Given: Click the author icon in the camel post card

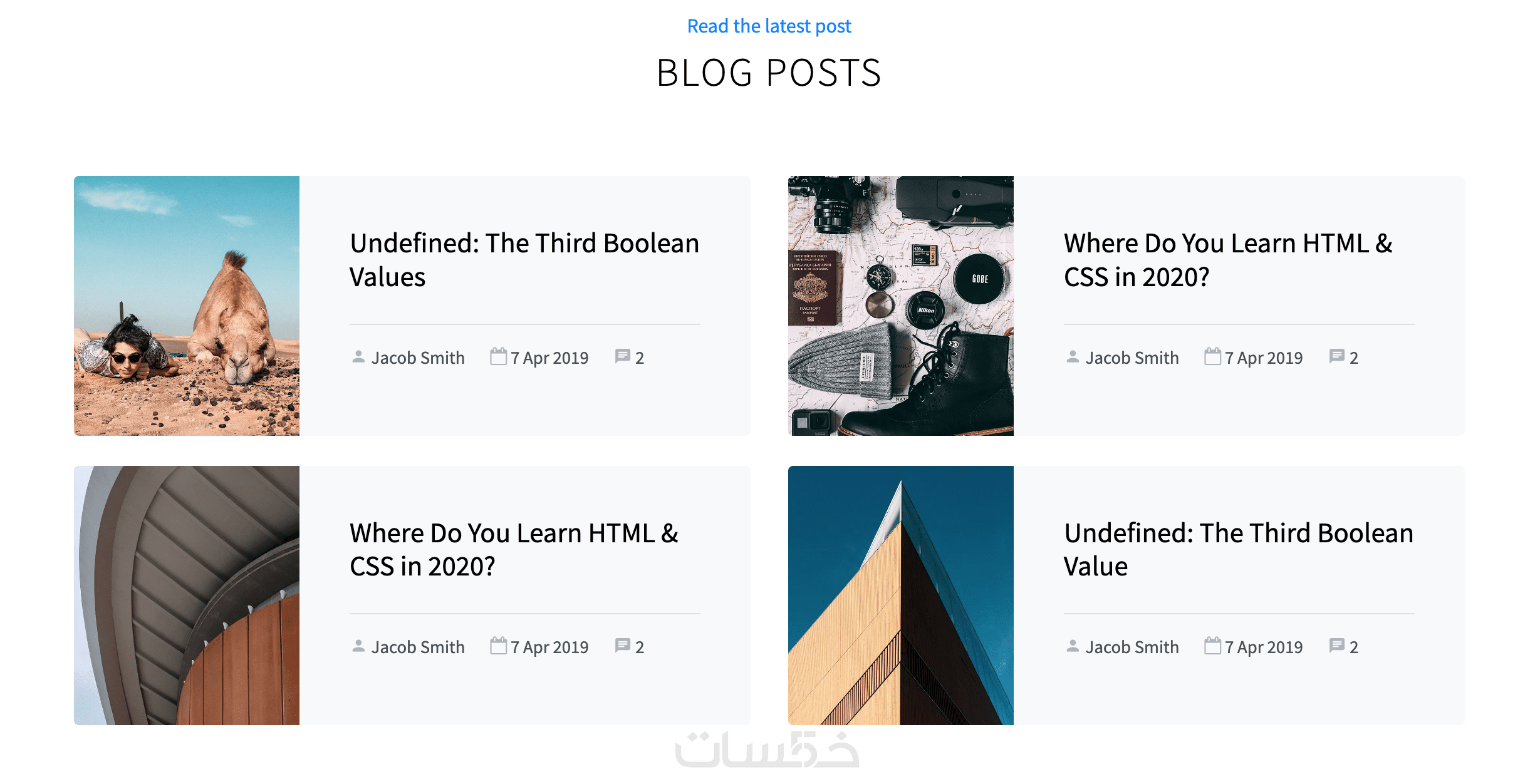Looking at the screenshot, I should (358, 357).
